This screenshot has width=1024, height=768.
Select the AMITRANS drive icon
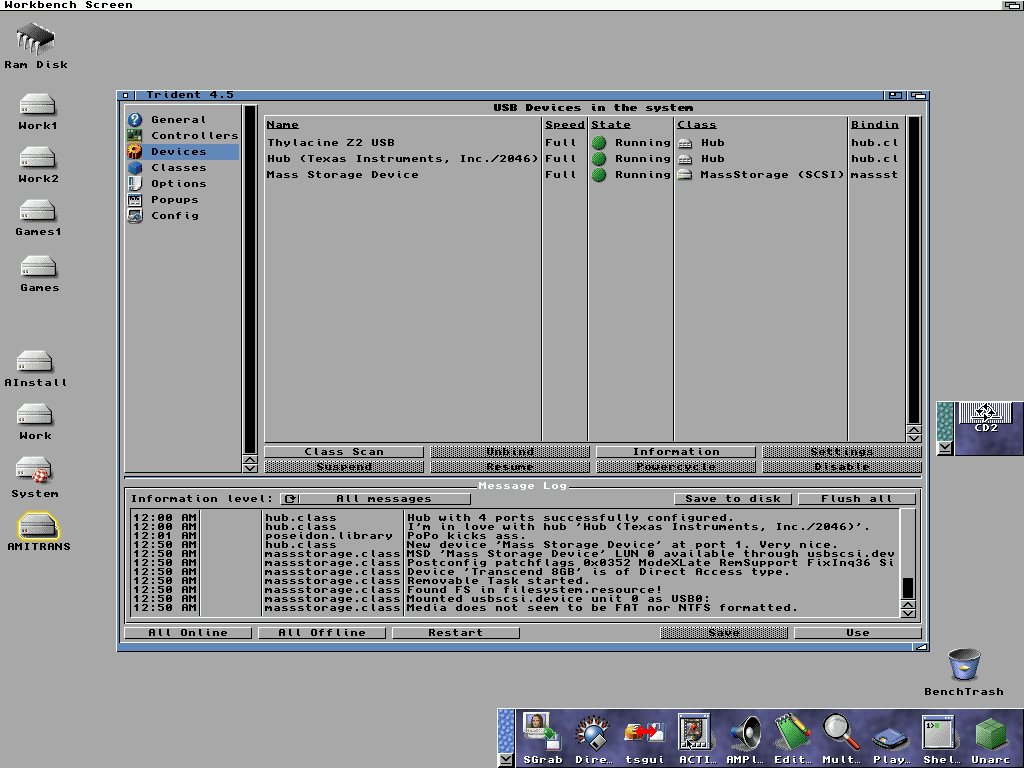[x=38, y=526]
